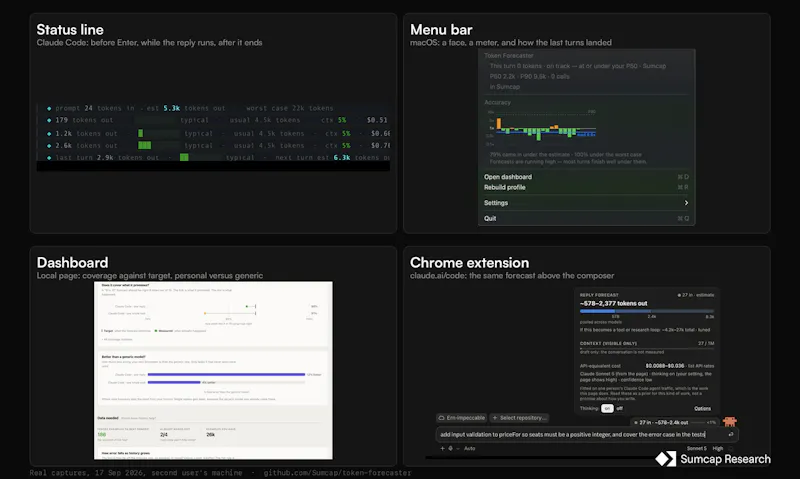Choose Quit in the menu bar popup

(x=586, y=218)
